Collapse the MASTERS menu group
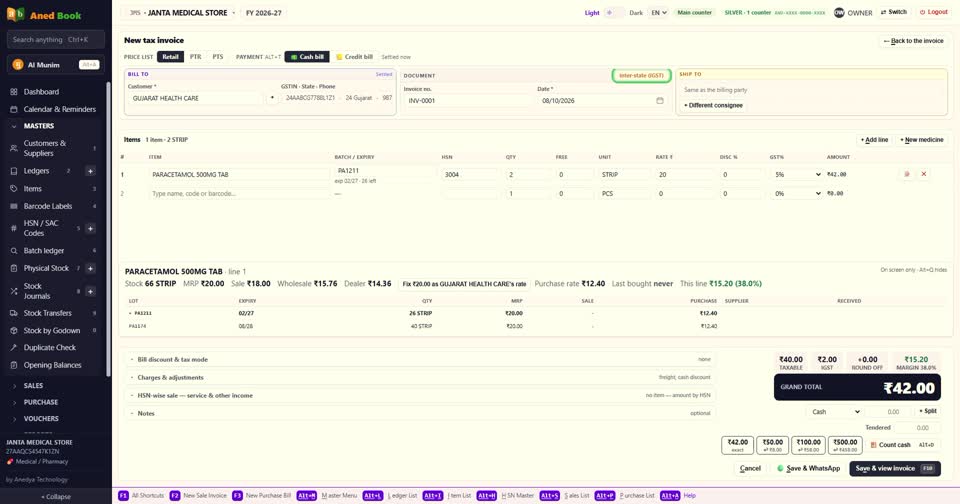 [39, 126]
